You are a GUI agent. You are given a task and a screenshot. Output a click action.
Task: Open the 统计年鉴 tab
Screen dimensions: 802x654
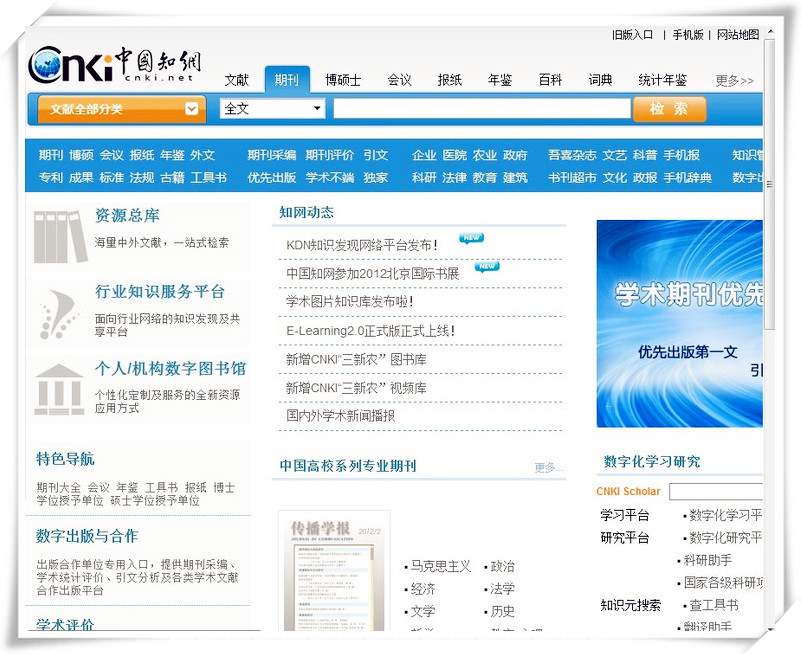(662, 80)
